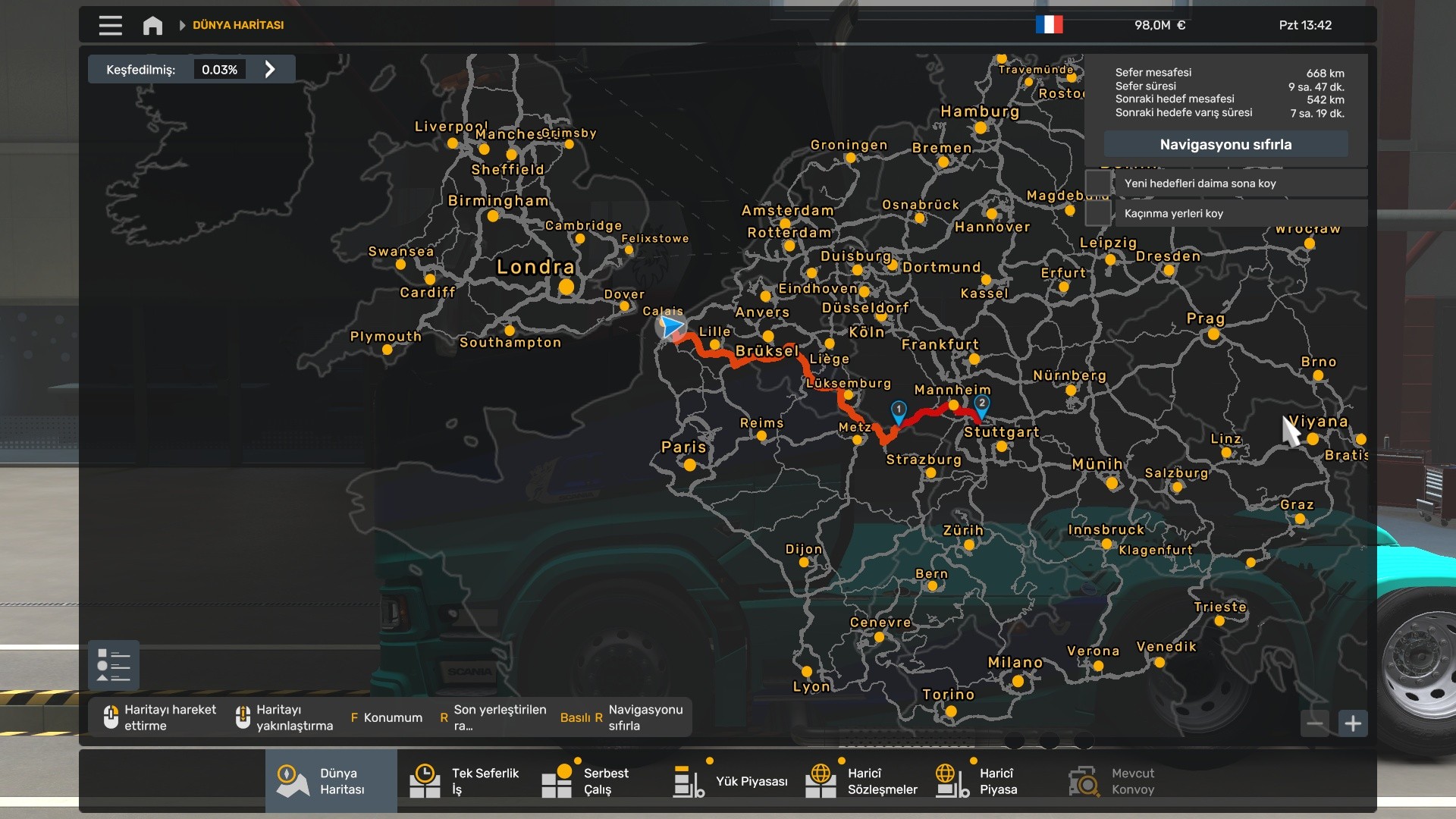1456x819 pixels.
Task: Click the Paris city marker
Action: [x=689, y=465]
